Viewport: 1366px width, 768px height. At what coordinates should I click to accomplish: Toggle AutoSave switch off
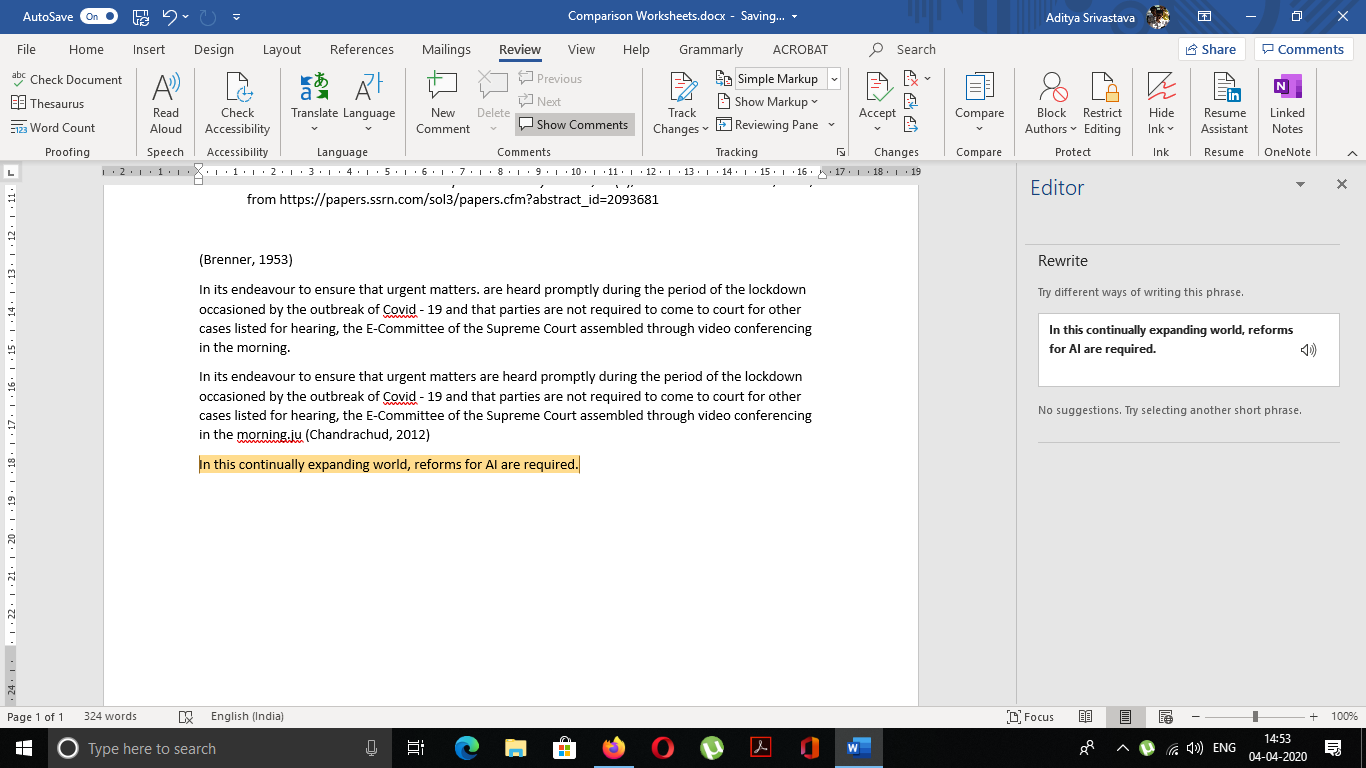(99, 16)
